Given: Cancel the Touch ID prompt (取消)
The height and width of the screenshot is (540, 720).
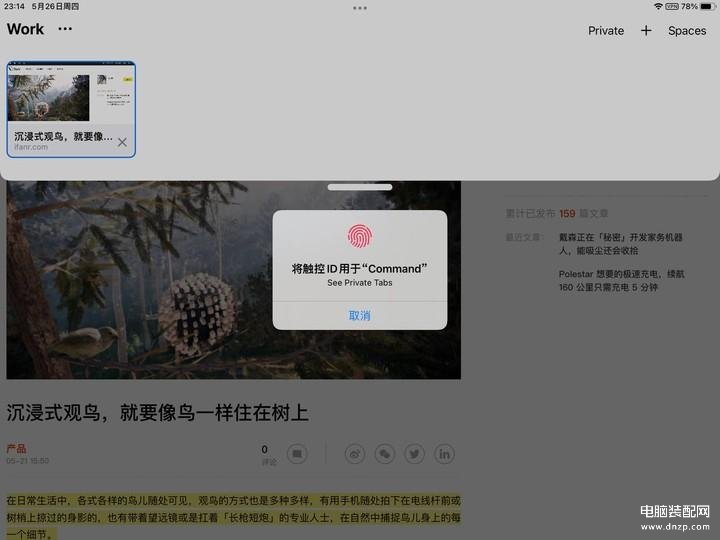Looking at the screenshot, I should [360, 315].
